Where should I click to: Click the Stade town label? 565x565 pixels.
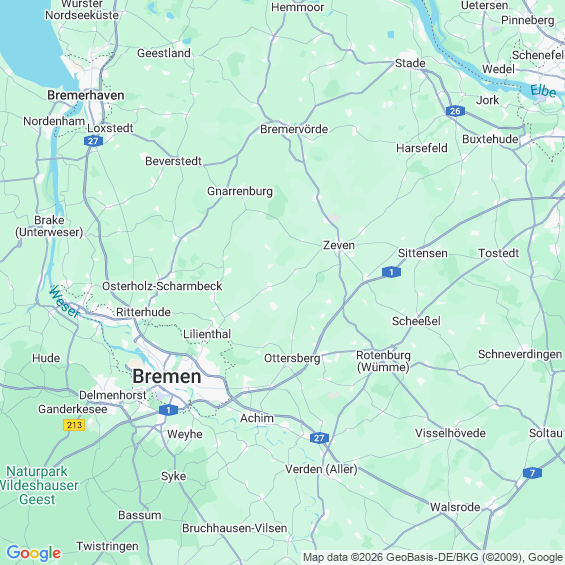[x=410, y=63]
